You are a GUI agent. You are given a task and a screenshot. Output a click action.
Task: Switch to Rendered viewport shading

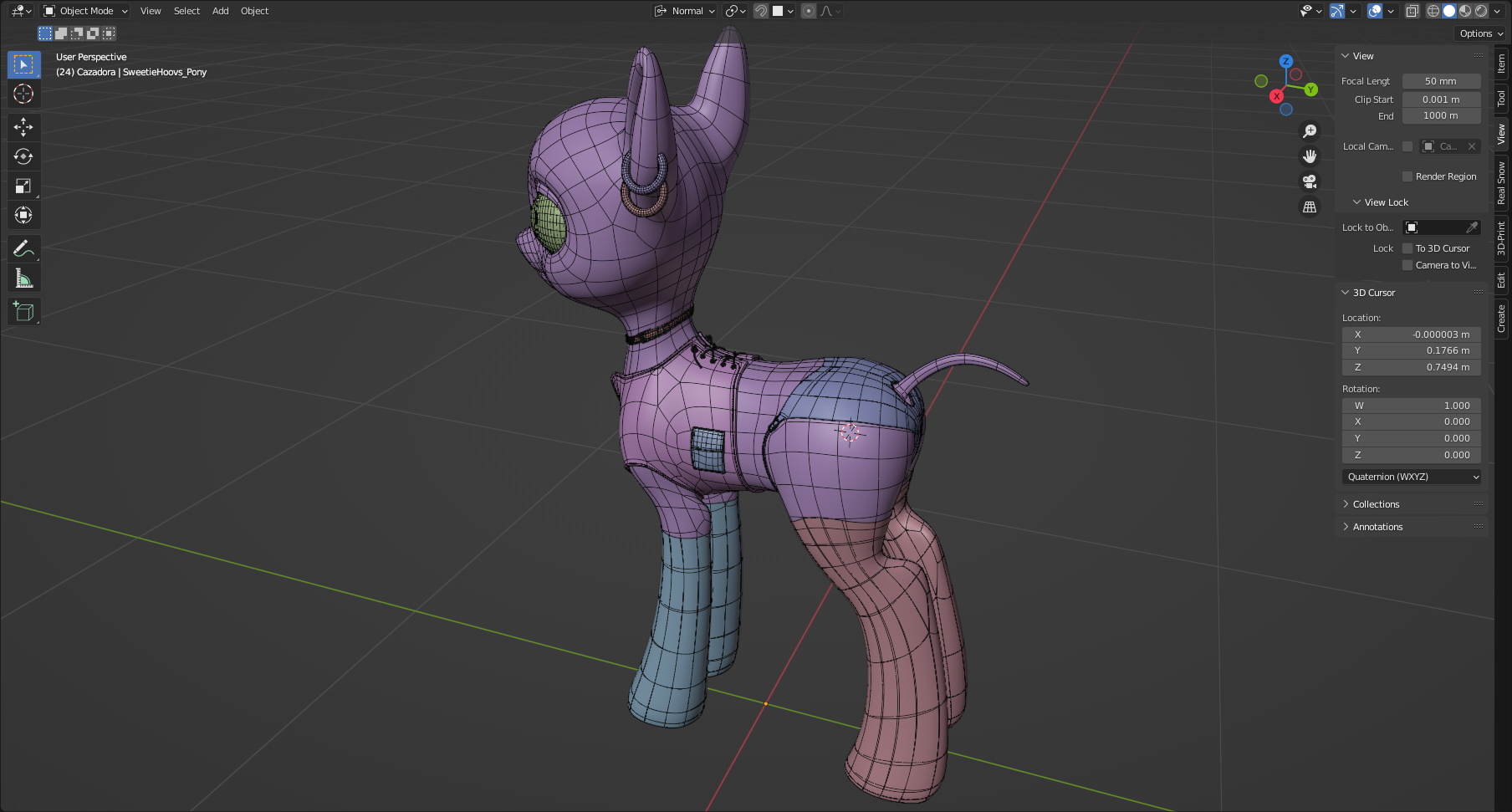(1481, 11)
